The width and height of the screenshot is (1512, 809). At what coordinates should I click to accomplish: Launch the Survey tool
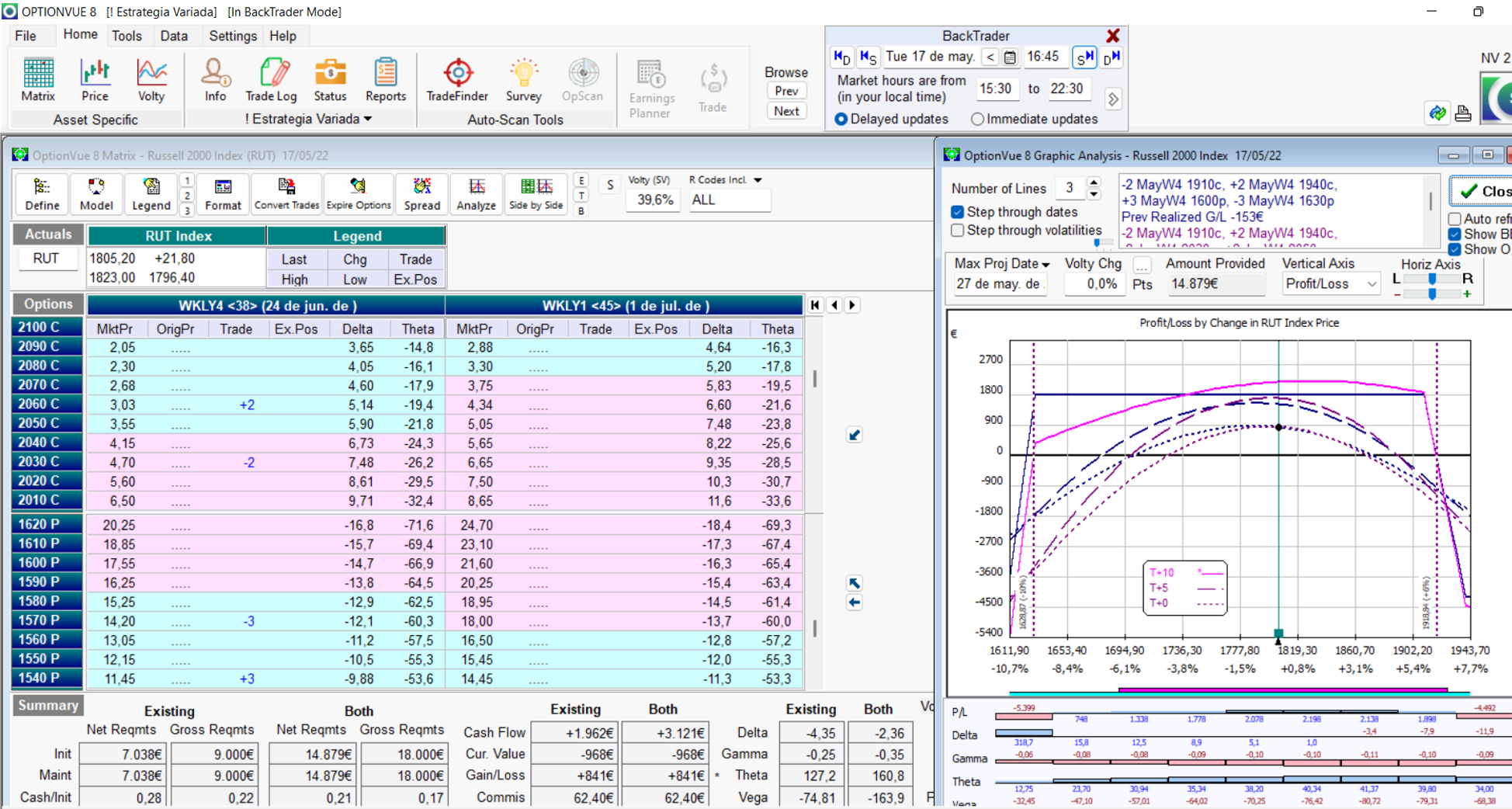click(x=523, y=81)
